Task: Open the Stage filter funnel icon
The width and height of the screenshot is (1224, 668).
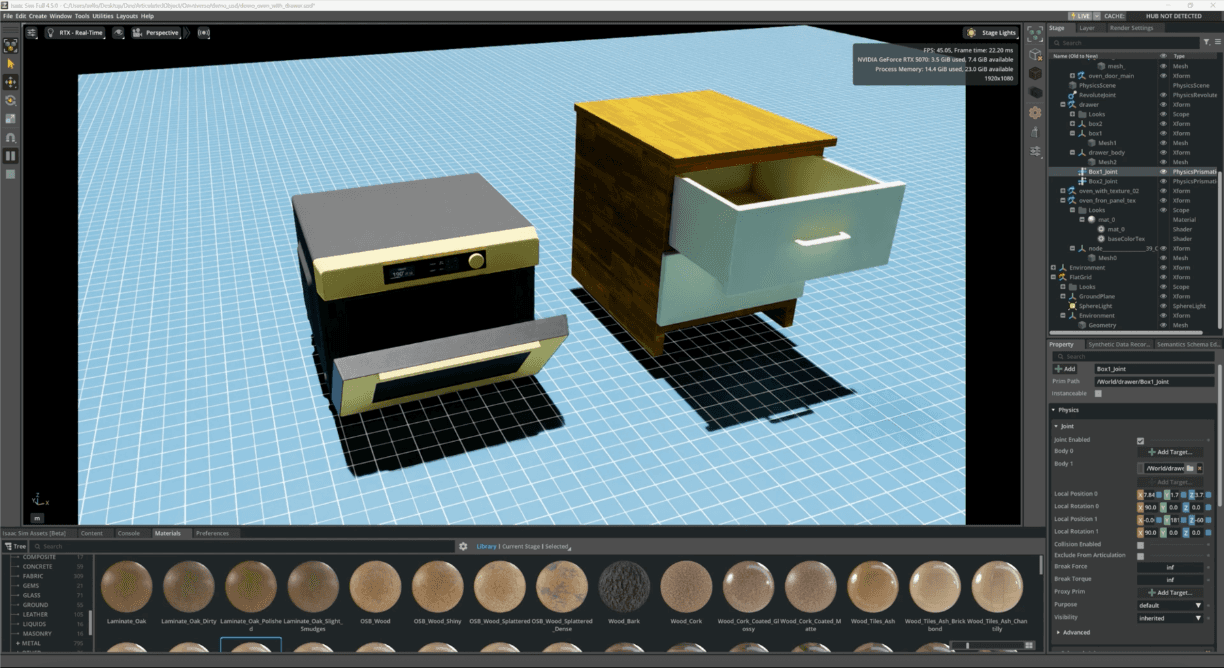Action: [1207, 43]
